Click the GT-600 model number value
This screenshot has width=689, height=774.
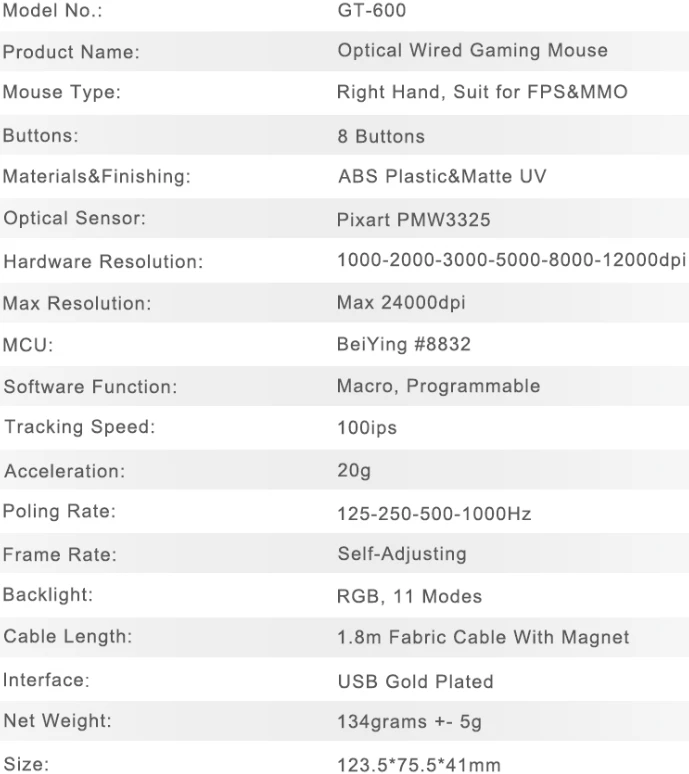click(372, 10)
